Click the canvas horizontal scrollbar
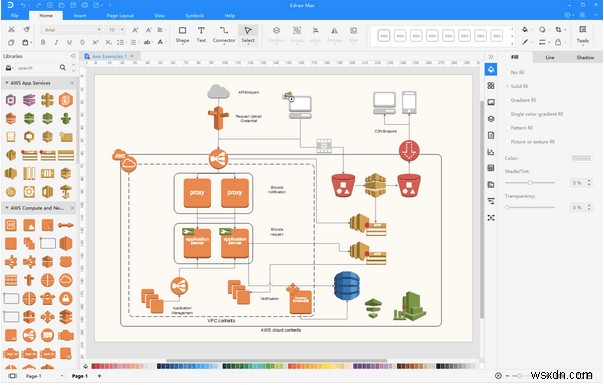 276,361
